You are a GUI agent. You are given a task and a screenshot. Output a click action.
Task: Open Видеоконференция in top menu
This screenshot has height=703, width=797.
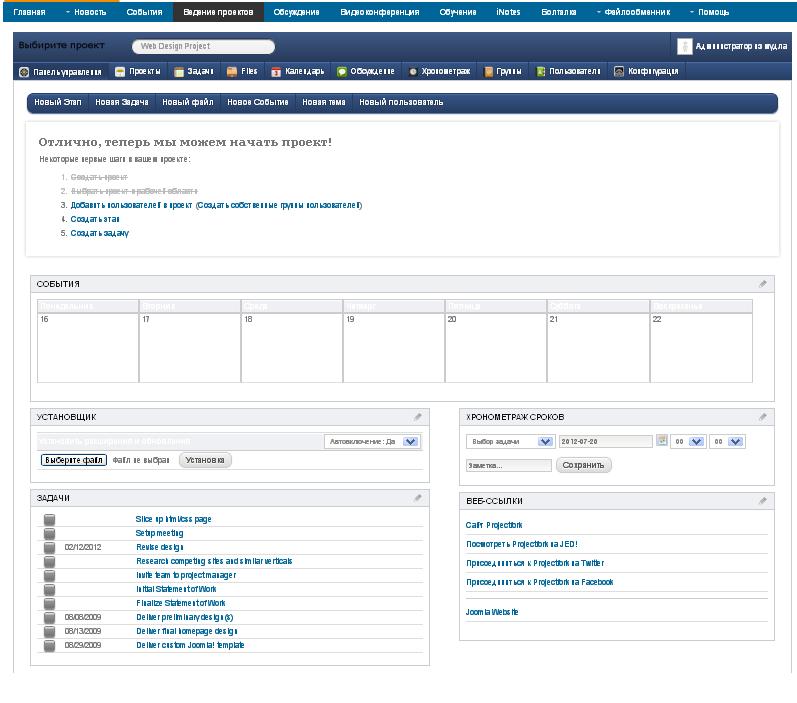click(380, 12)
